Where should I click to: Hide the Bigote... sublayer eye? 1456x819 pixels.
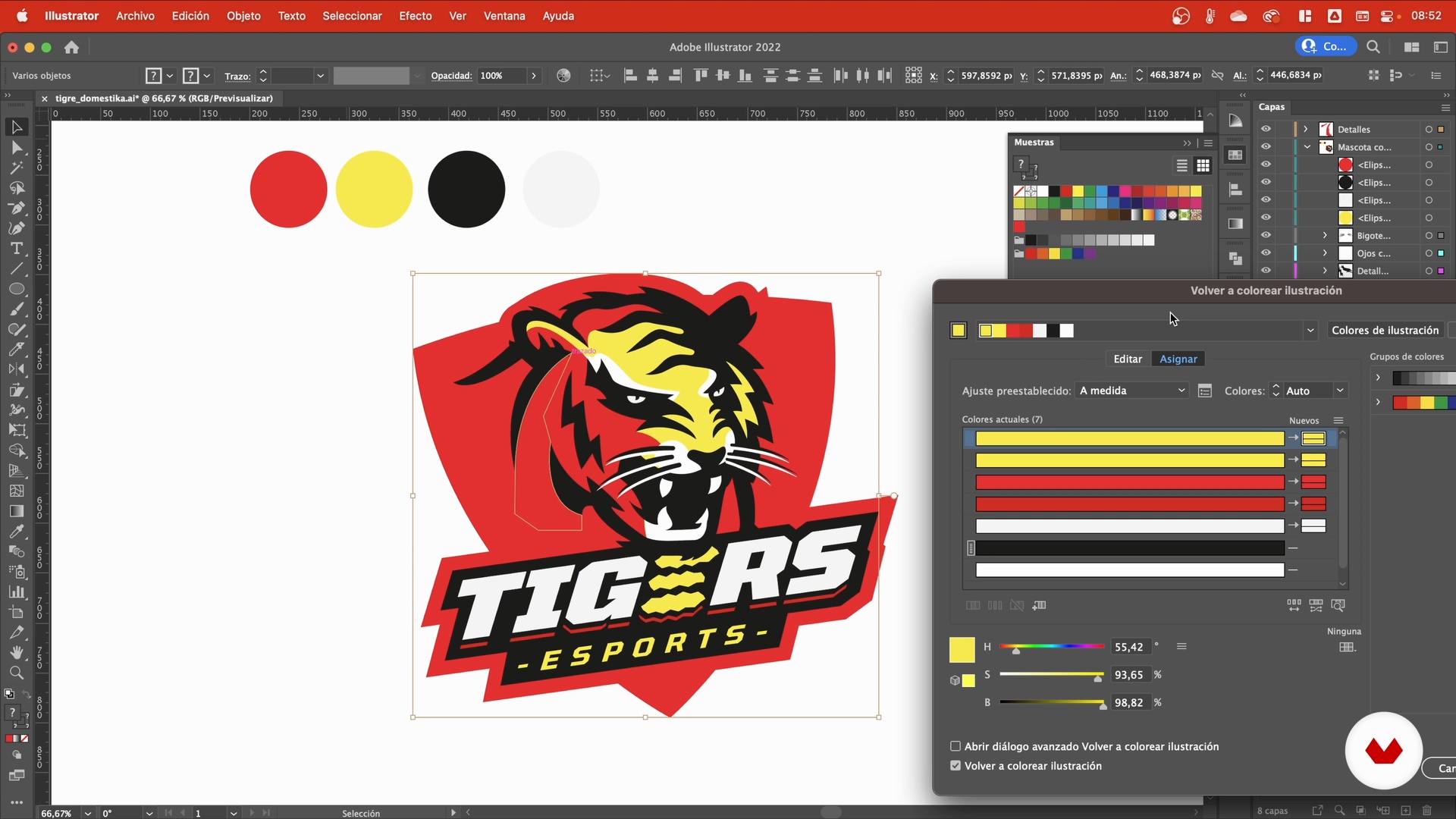point(1266,235)
